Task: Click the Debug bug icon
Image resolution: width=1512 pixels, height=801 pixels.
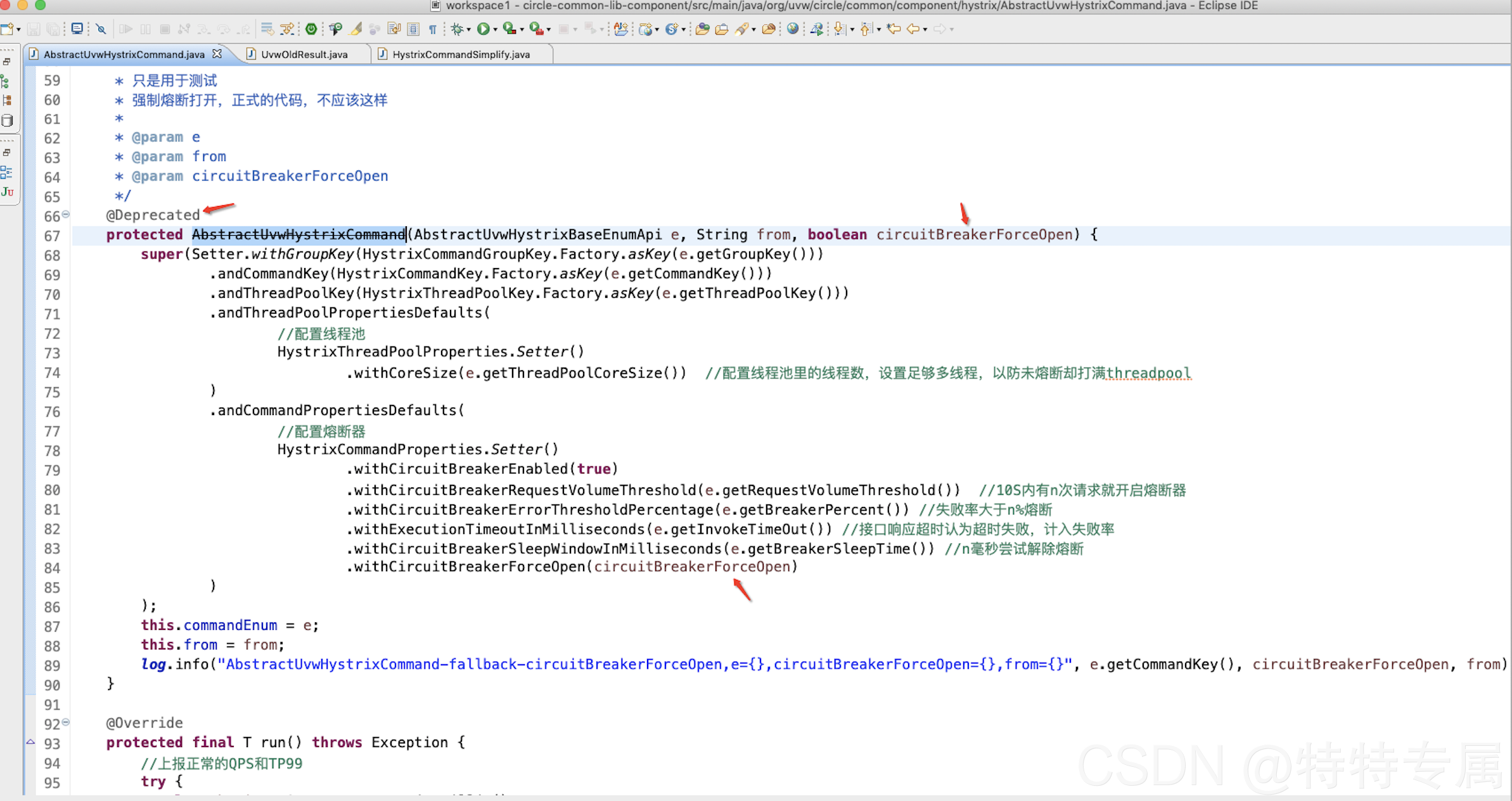Action: pos(457,29)
